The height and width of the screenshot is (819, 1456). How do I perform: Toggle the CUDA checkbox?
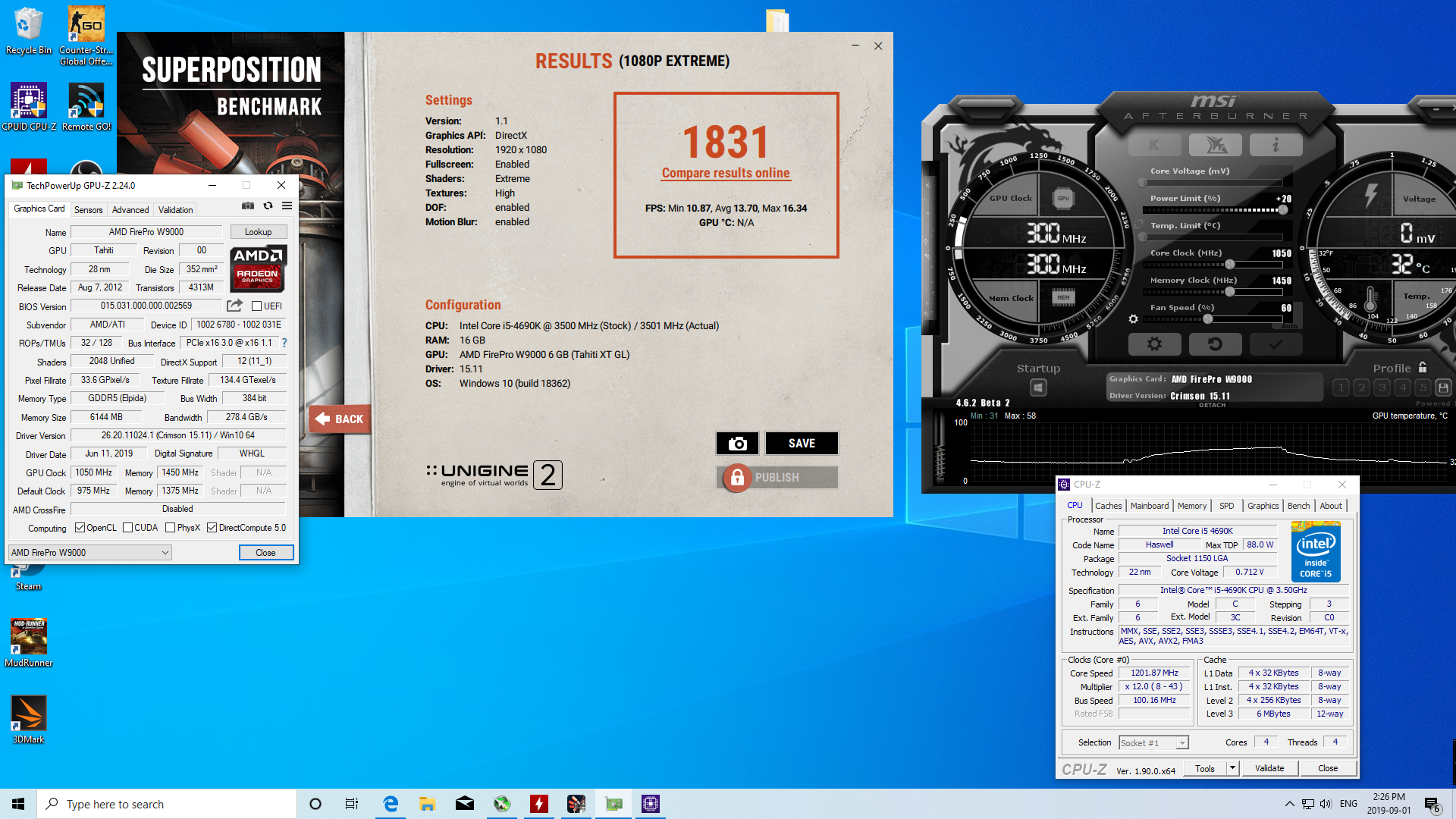point(127,528)
